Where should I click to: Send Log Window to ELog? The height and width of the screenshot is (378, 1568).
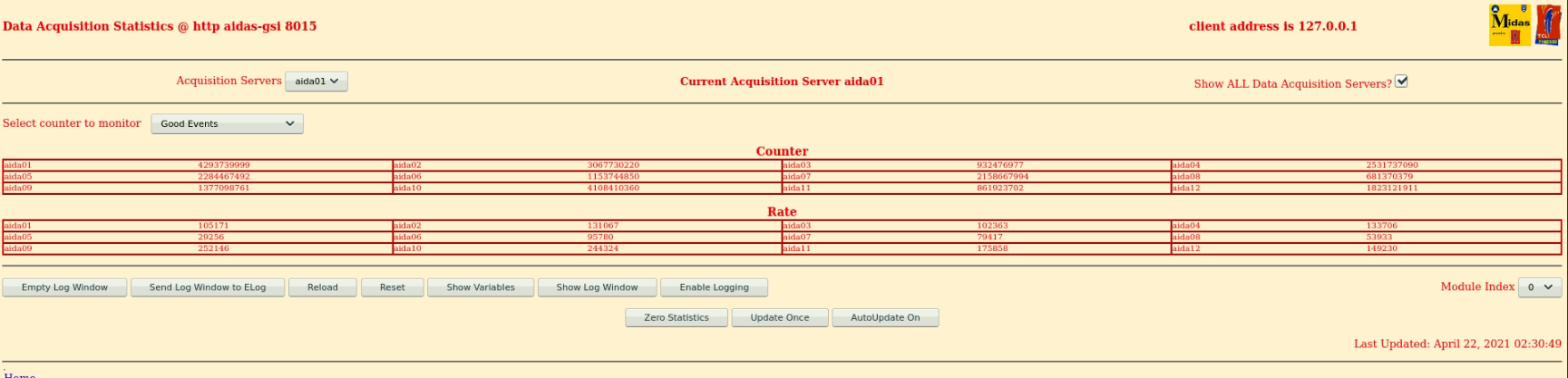tap(208, 287)
